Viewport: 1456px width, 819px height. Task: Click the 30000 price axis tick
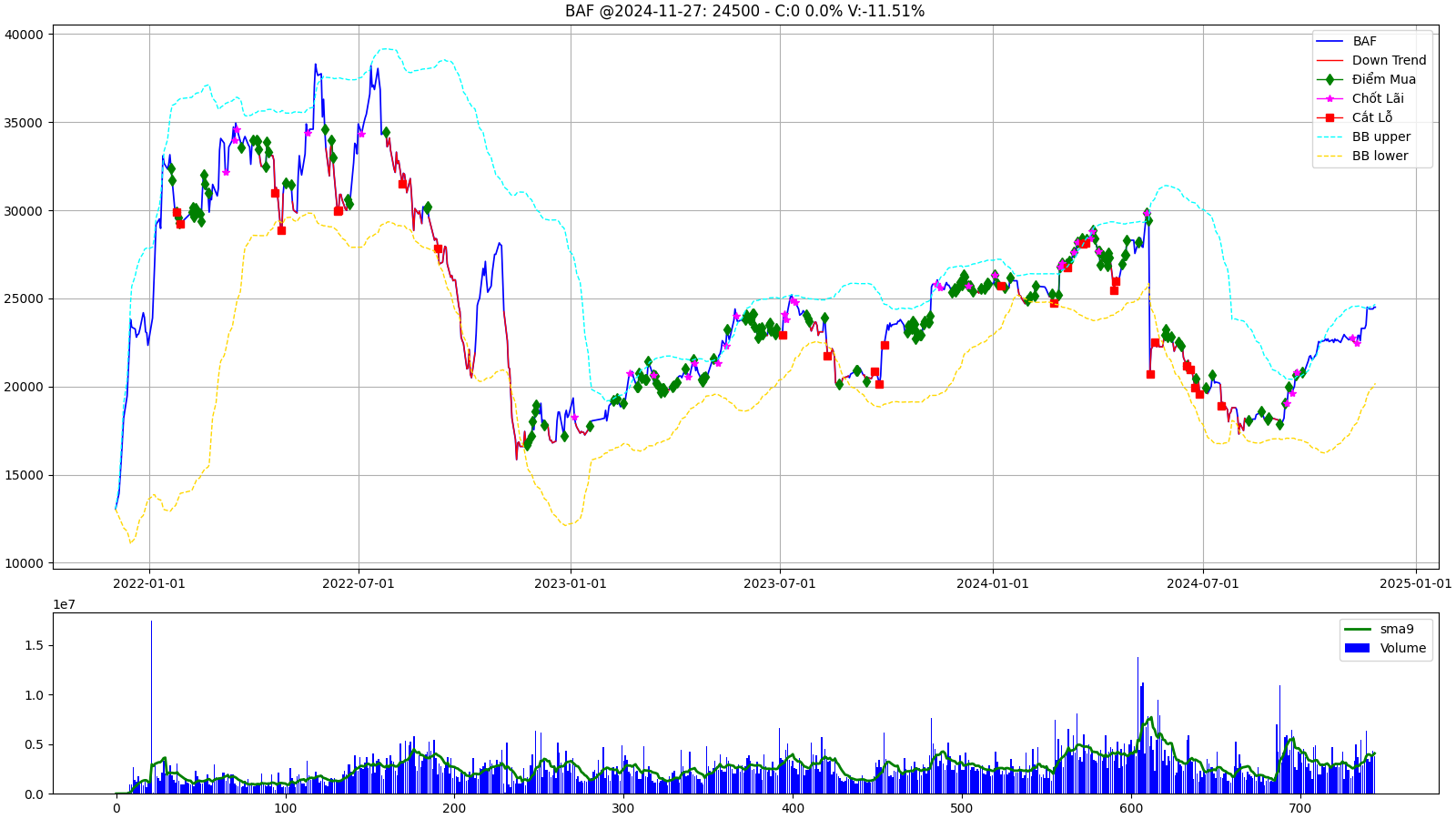[24, 211]
